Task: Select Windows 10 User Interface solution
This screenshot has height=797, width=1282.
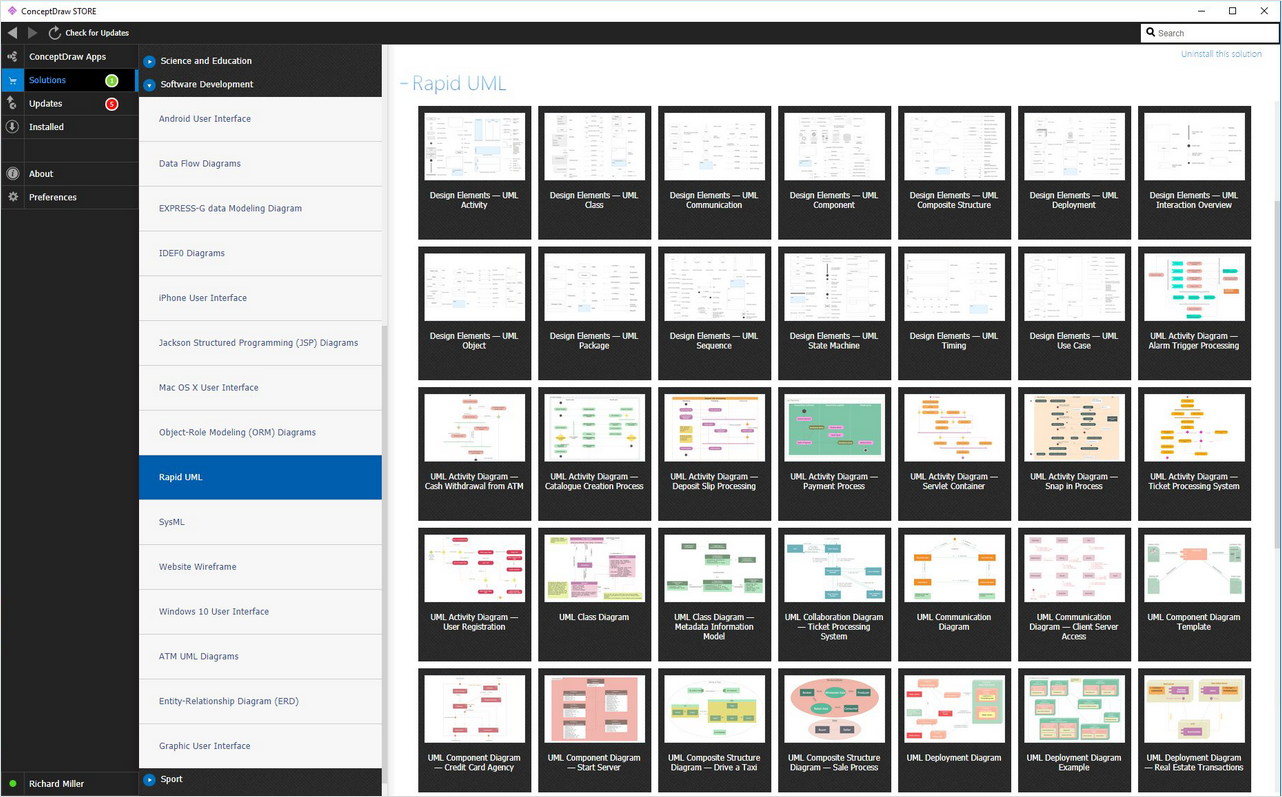Action: pyautogui.click(x=260, y=612)
